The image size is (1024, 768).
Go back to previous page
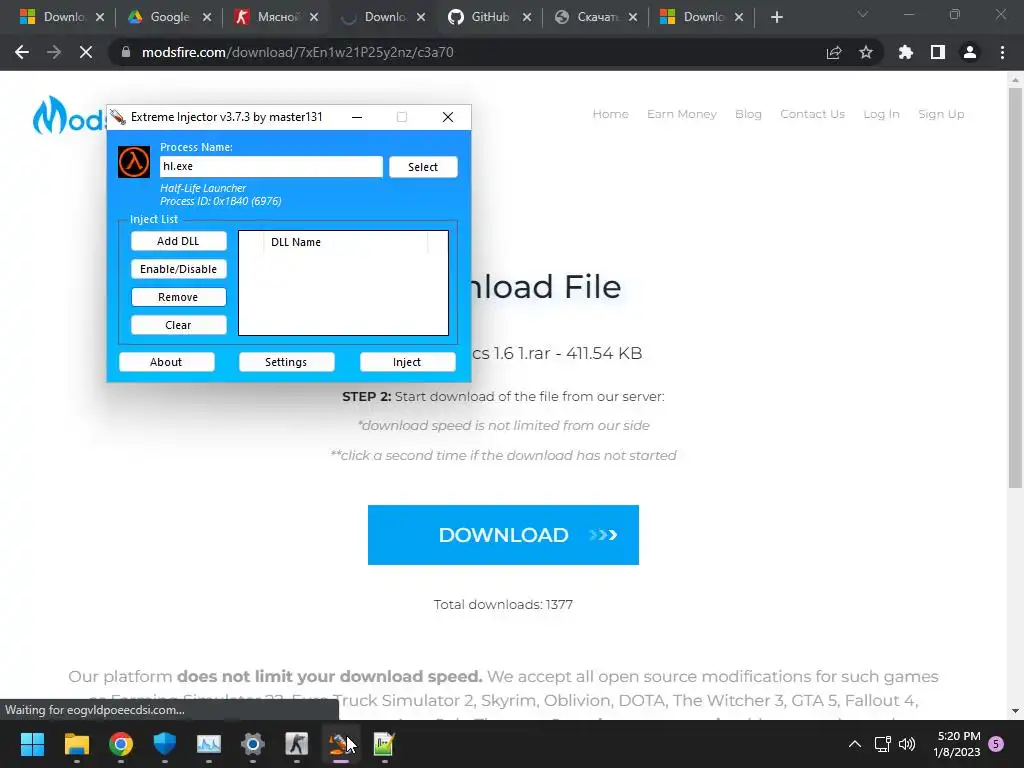click(22, 52)
